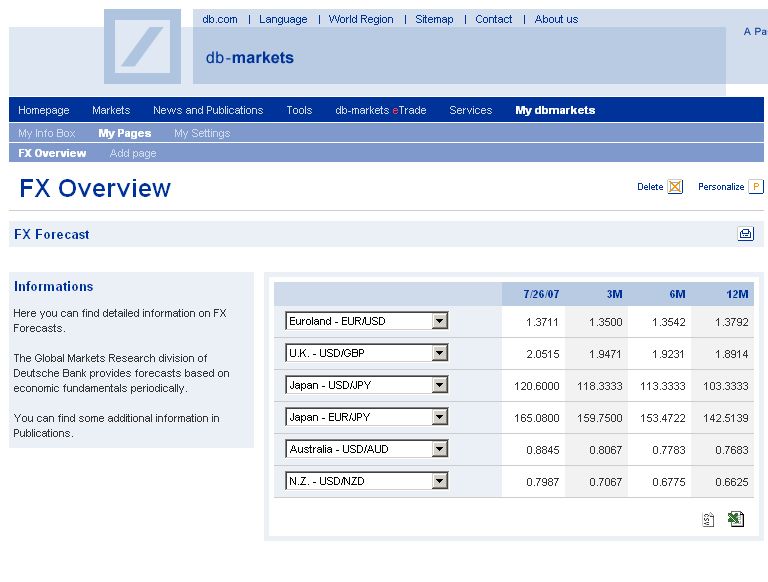Click the USD/JPY 12M value 103.3333

[726, 386]
